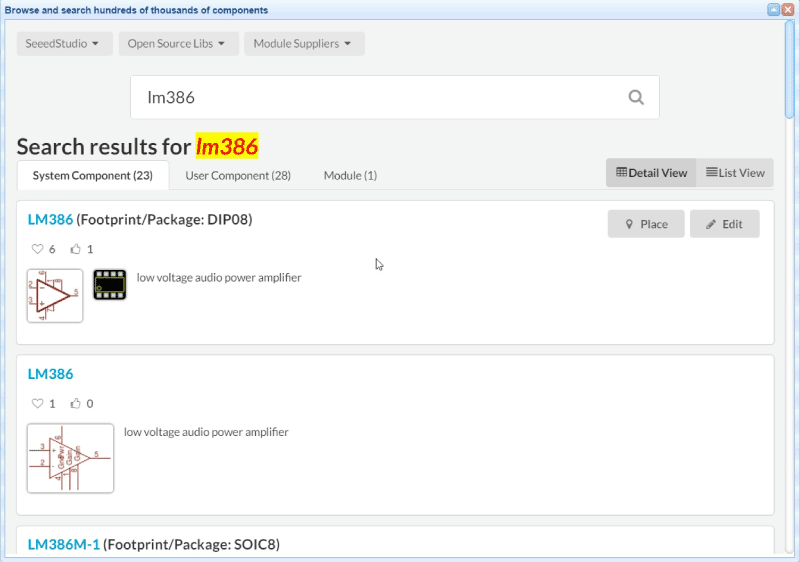Select the User Component (28) tab

click(238, 175)
